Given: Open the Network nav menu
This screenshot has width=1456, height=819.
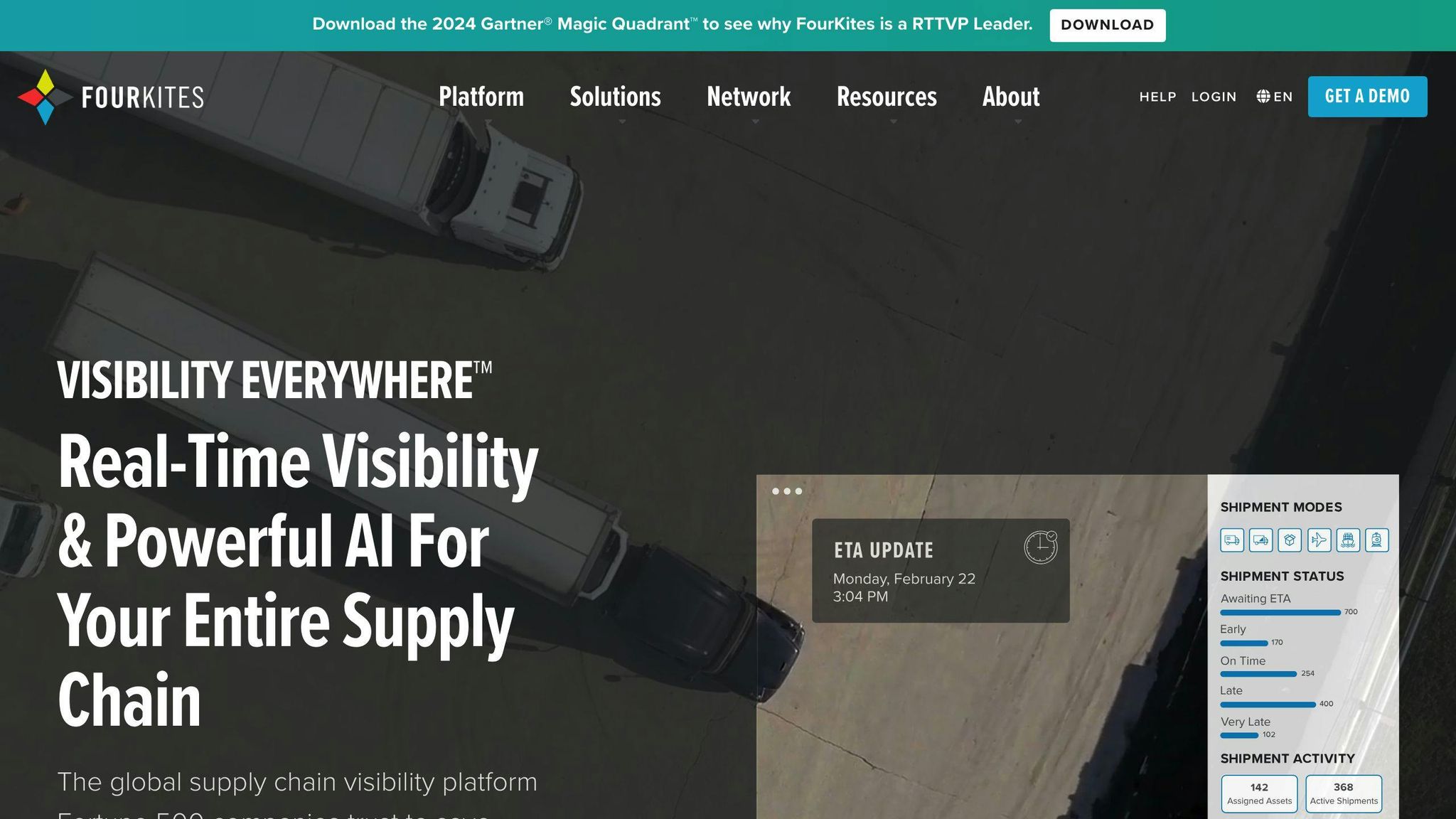Looking at the screenshot, I should (x=749, y=97).
